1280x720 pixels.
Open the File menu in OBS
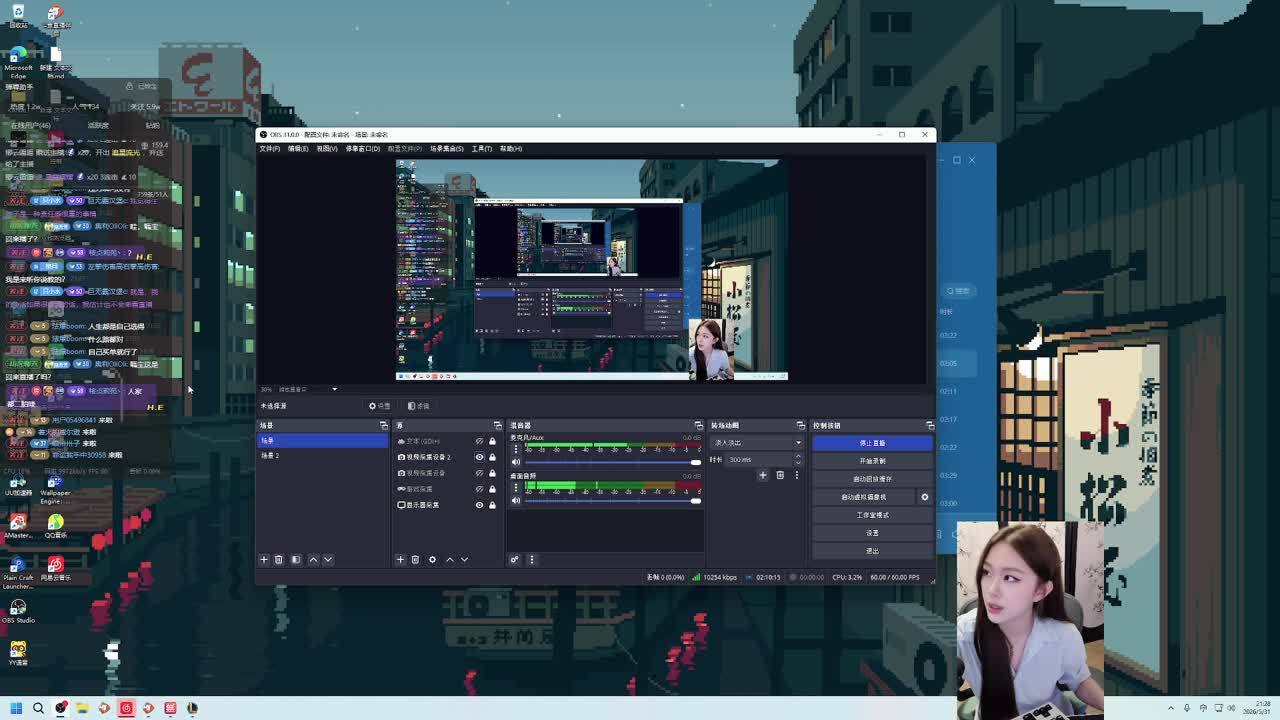coord(270,149)
